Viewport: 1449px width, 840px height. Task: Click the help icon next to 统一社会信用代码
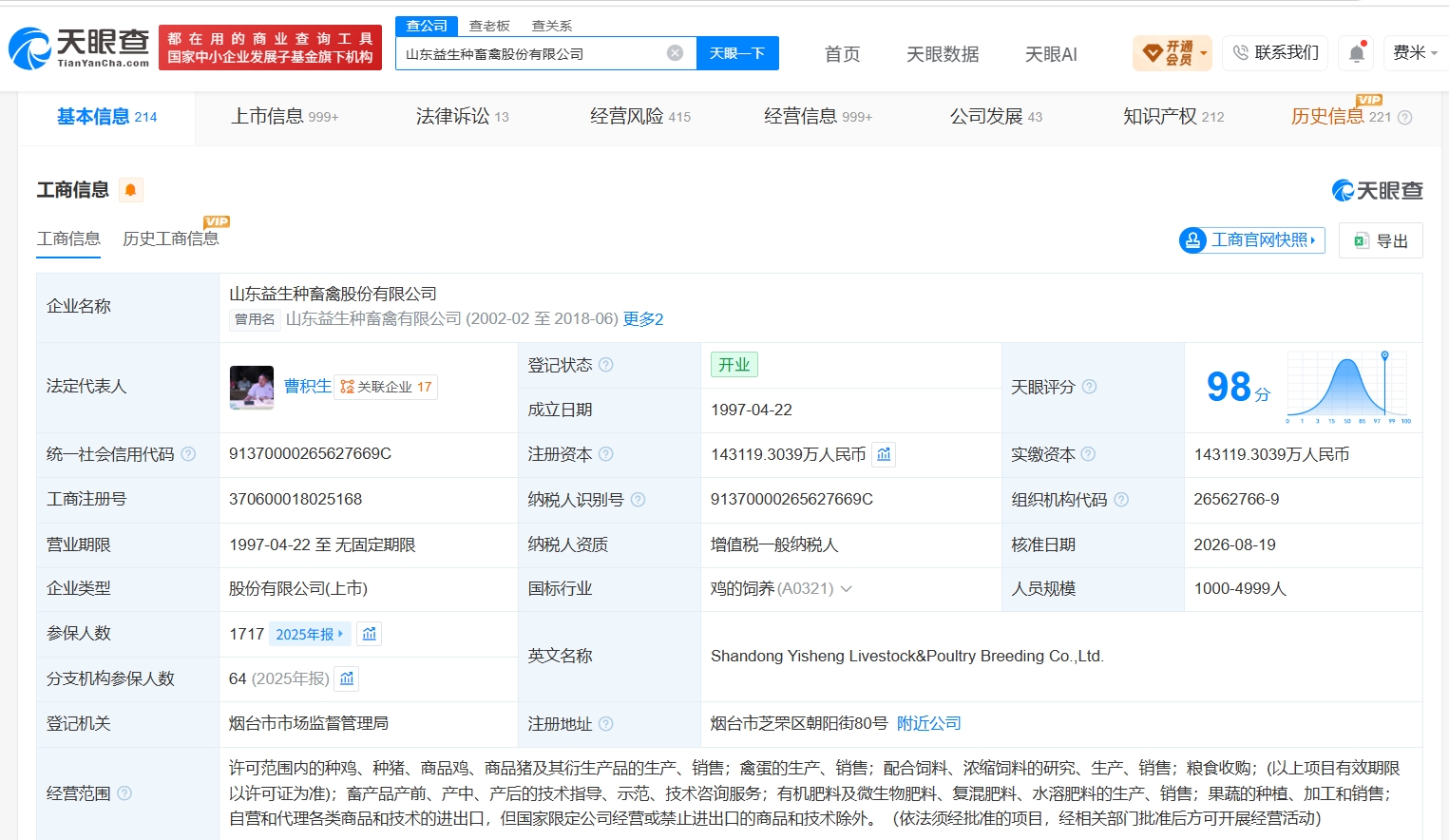point(188,454)
